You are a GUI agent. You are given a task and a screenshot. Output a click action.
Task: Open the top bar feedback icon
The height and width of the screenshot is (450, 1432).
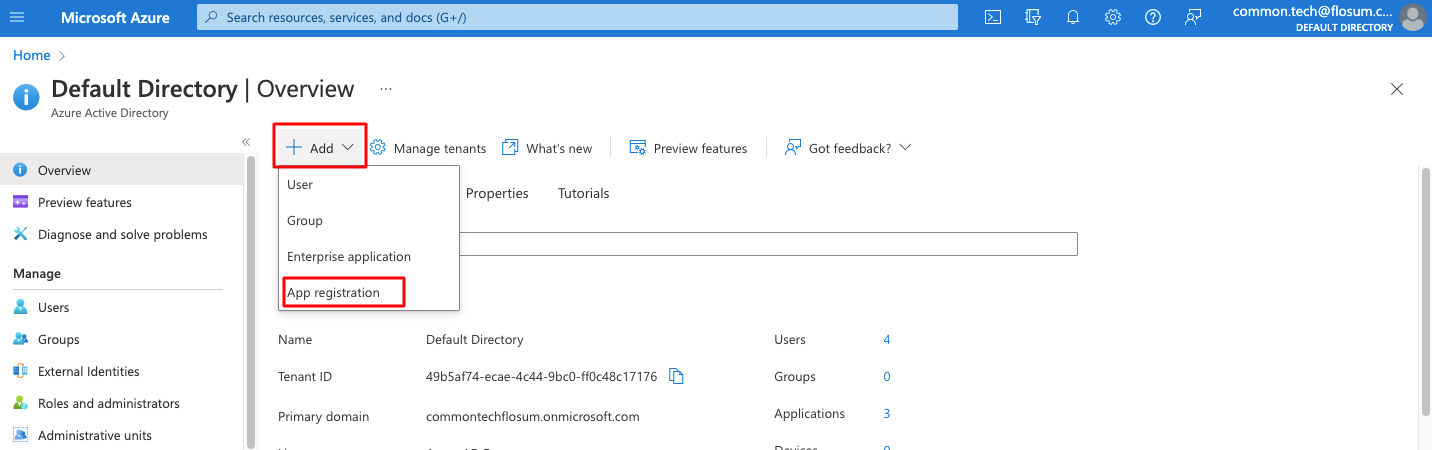pos(1192,17)
